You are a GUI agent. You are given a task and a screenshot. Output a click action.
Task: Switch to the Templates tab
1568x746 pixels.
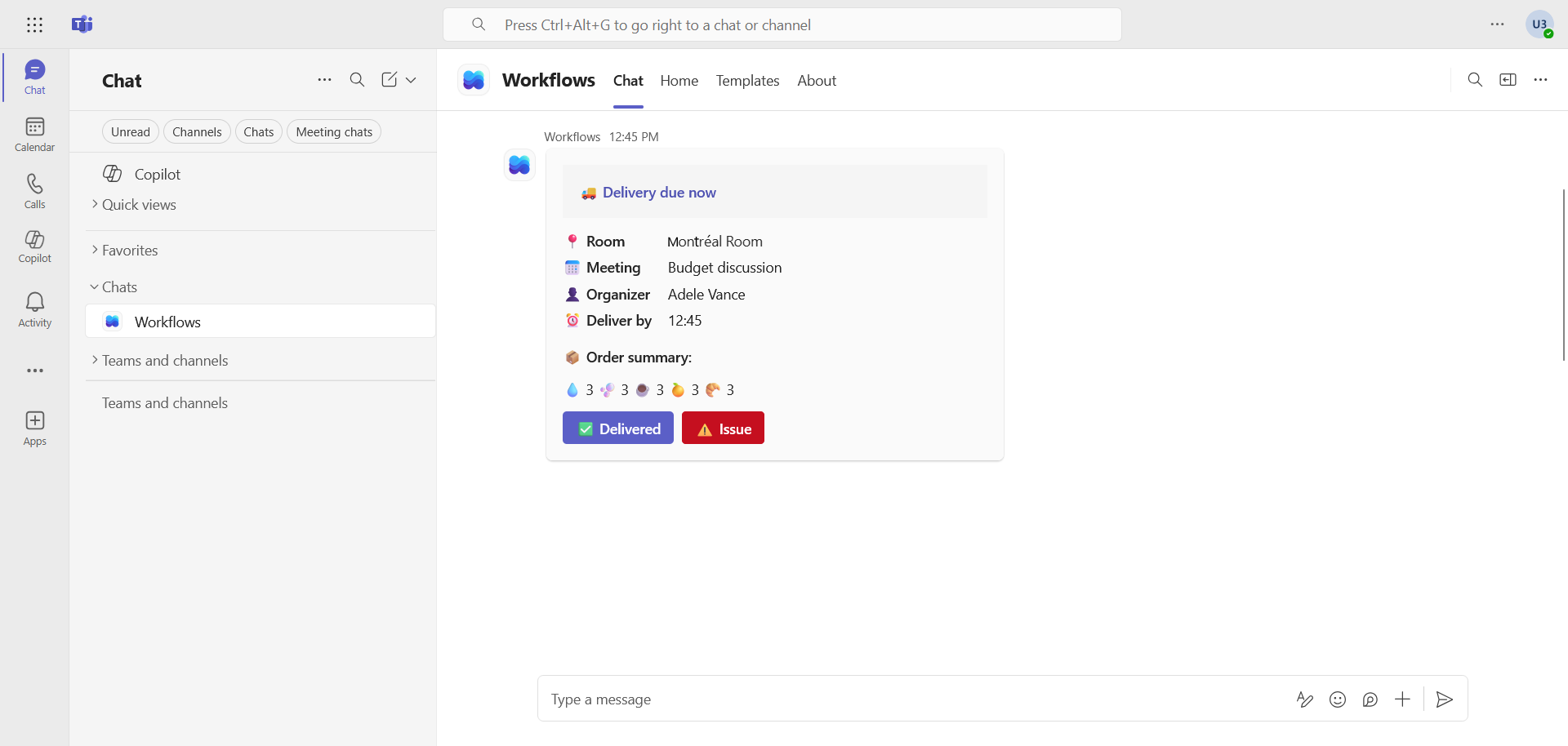point(748,81)
